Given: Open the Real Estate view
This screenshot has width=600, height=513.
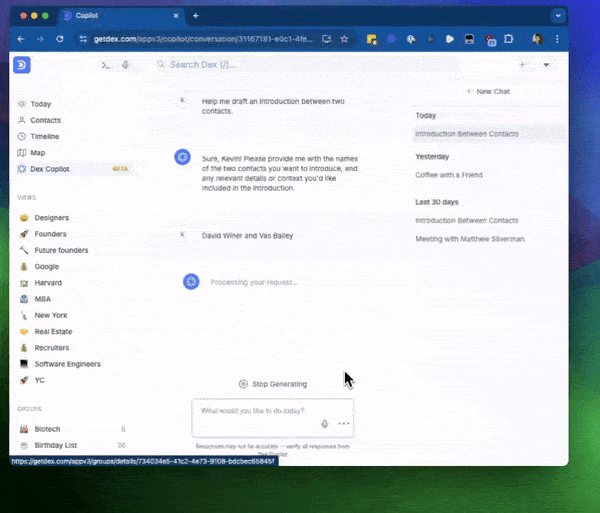Looking at the screenshot, I should [x=53, y=331].
